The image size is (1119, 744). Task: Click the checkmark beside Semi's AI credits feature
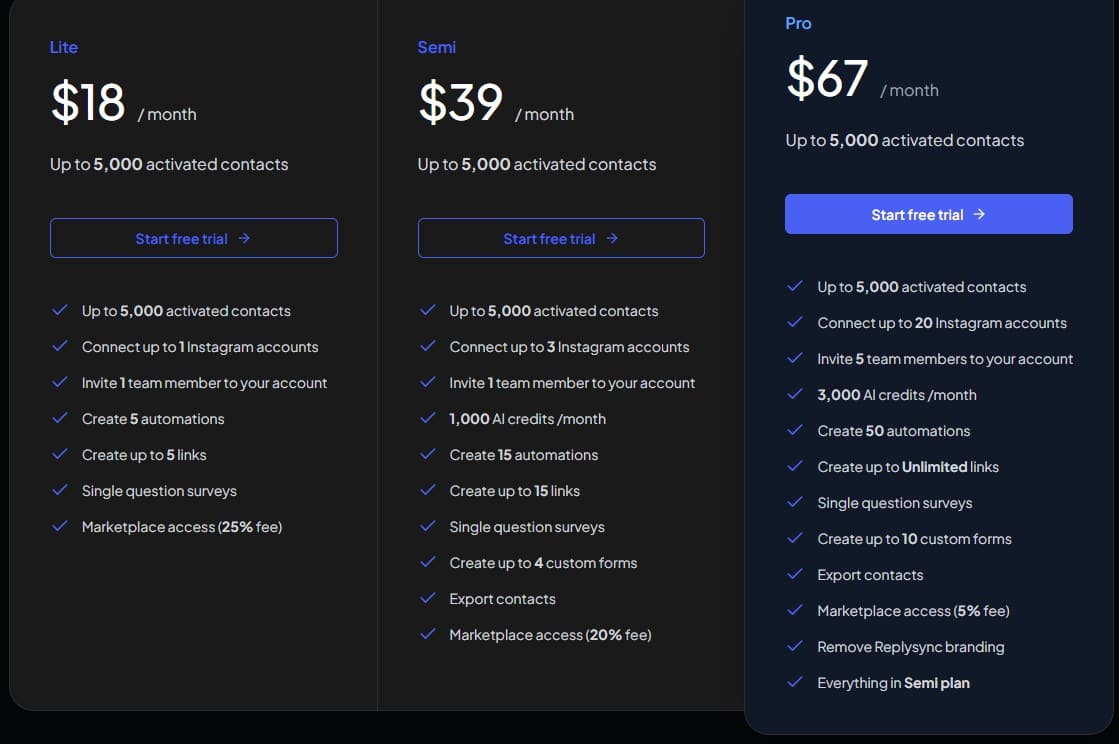pyautogui.click(x=427, y=418)
